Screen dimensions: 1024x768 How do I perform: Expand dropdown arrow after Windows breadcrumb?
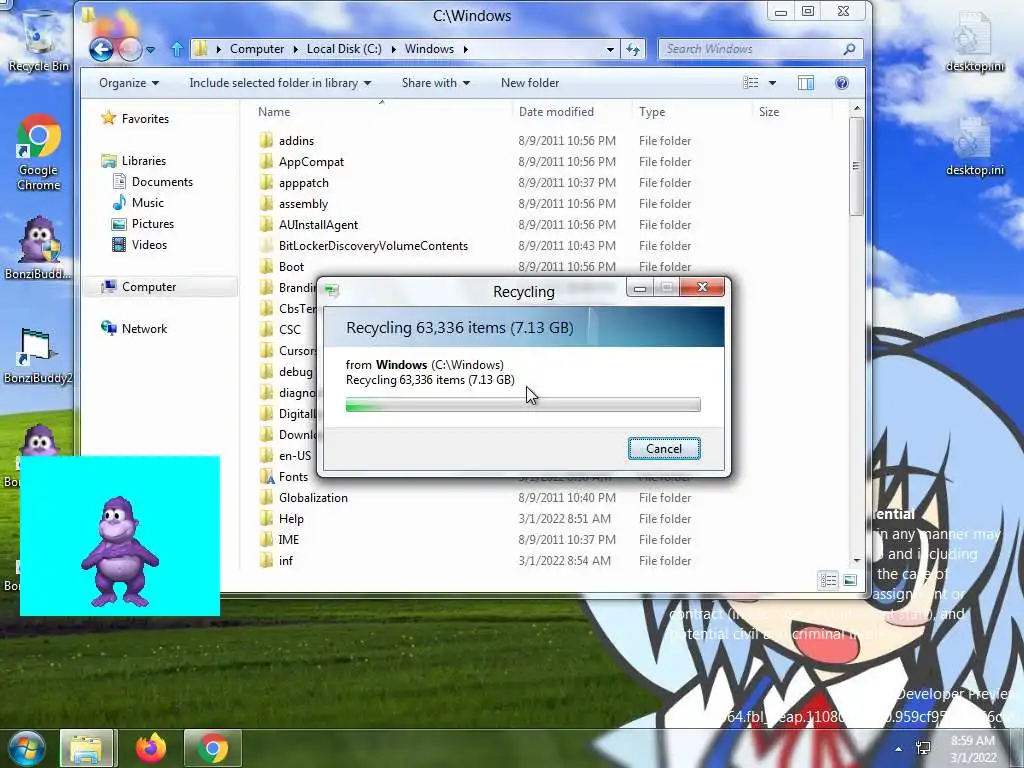pos(466,49)
